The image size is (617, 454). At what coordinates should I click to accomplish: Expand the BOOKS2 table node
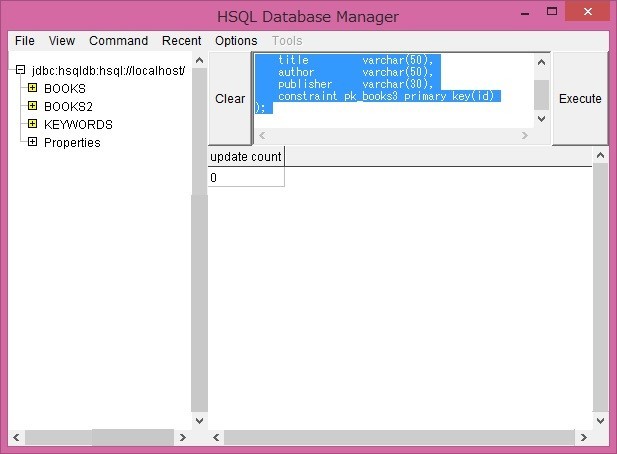click(33, 106)
